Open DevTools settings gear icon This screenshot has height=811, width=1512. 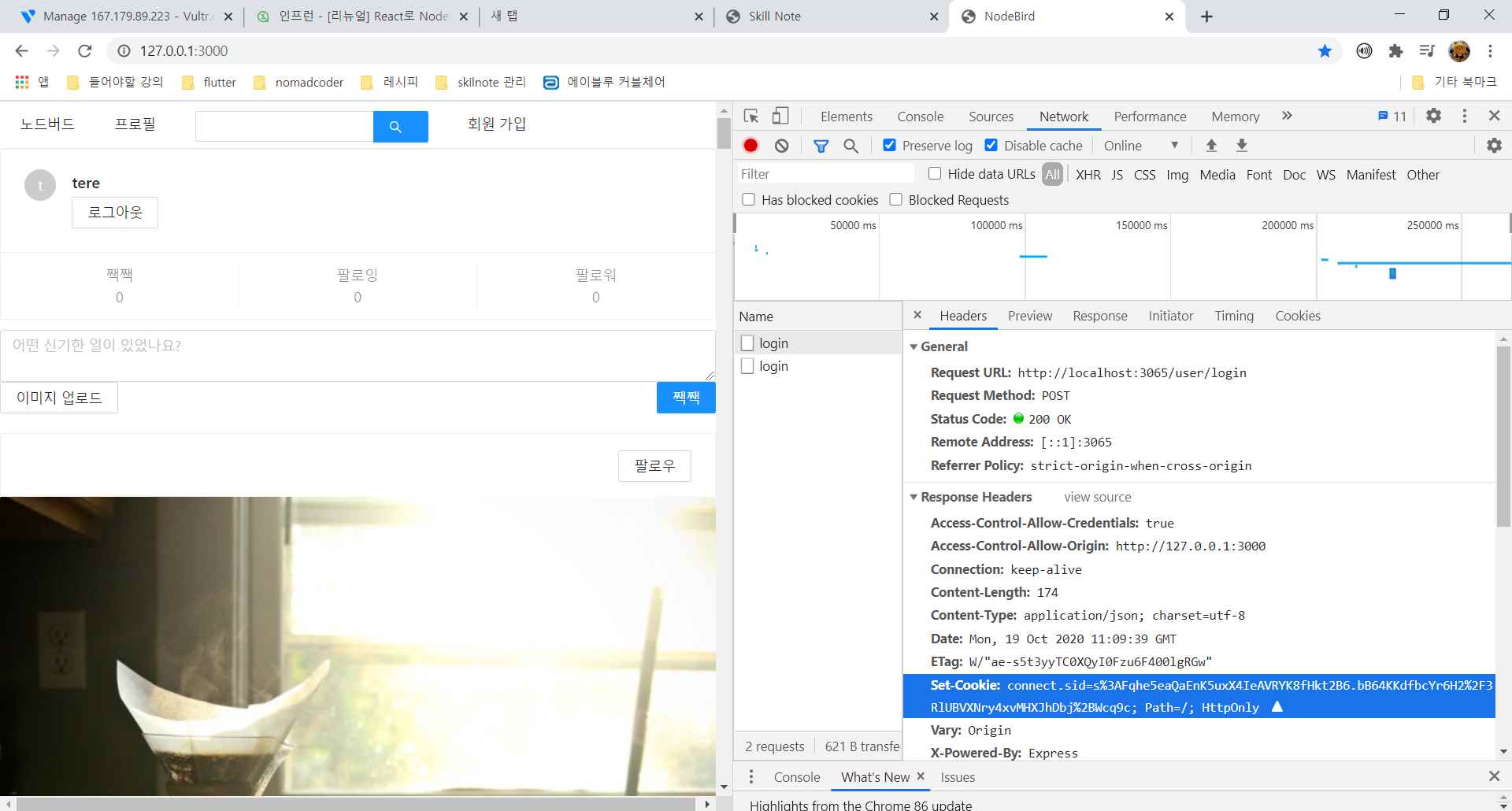[x=1433, y=116]
